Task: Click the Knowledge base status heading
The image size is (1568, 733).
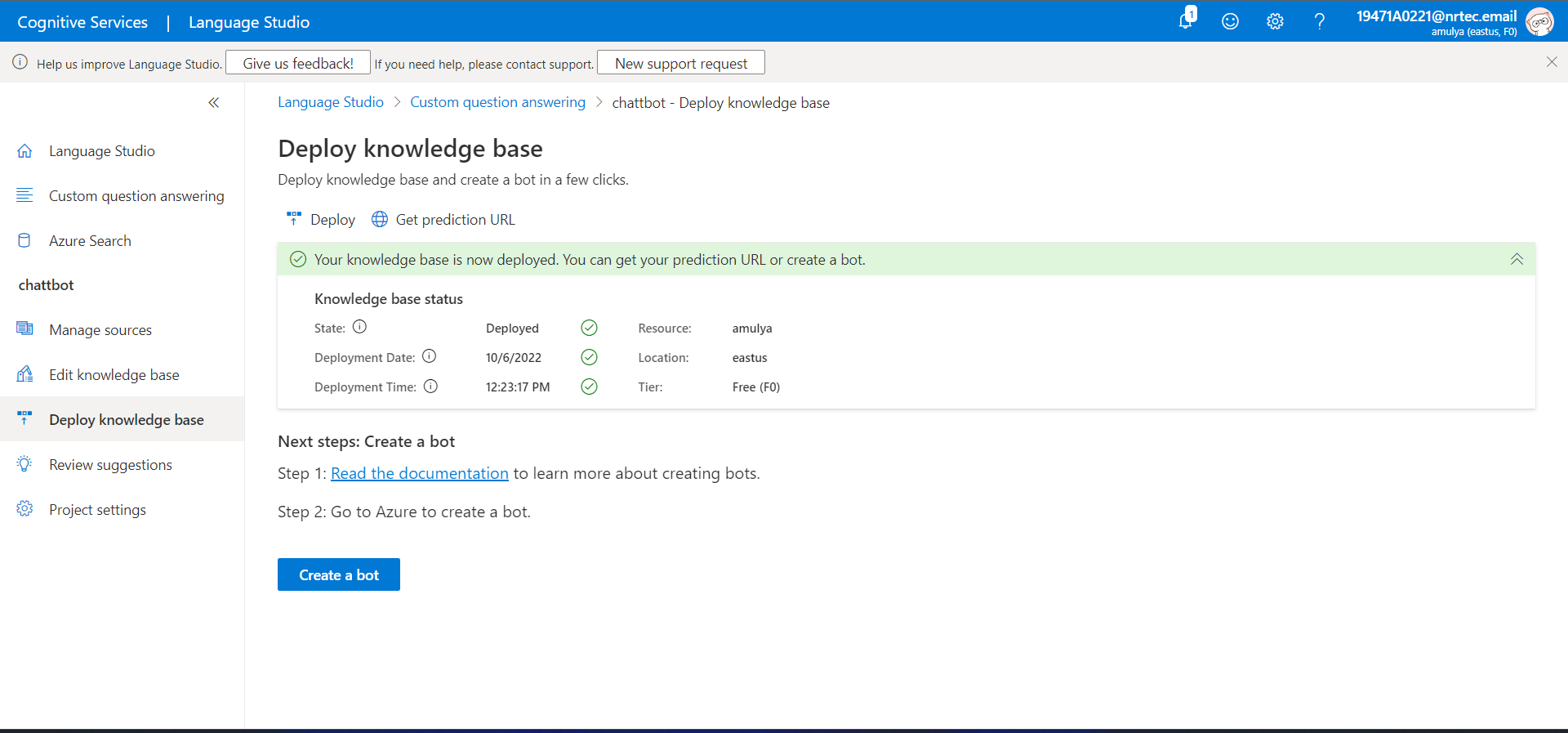Action: tap(389, 299)
